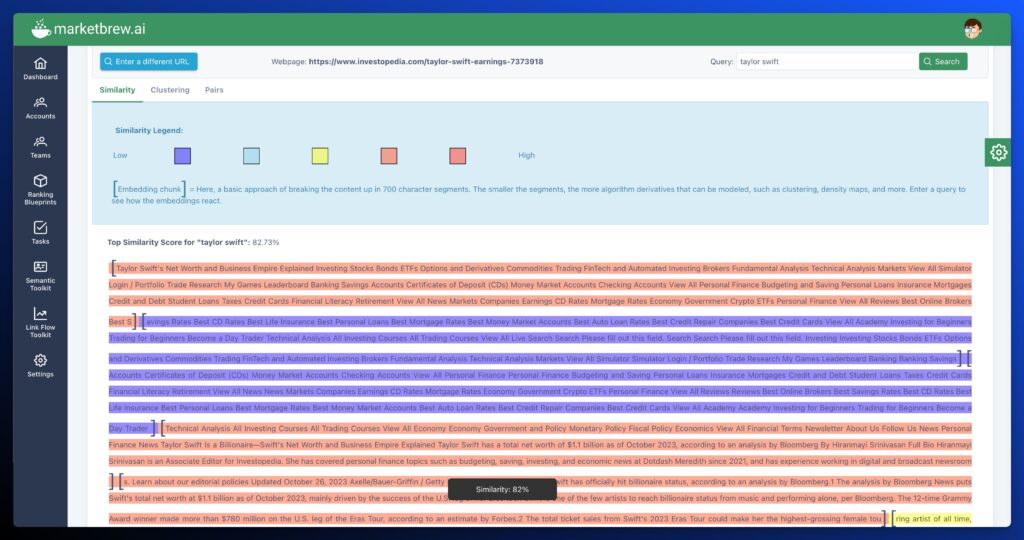Open the Dashboard from the sidebar
The image size is (1024, 540).
click(40, 67)
